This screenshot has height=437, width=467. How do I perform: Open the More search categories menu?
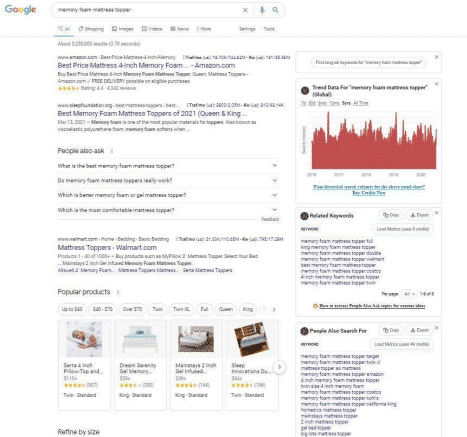tap(204, 29)
